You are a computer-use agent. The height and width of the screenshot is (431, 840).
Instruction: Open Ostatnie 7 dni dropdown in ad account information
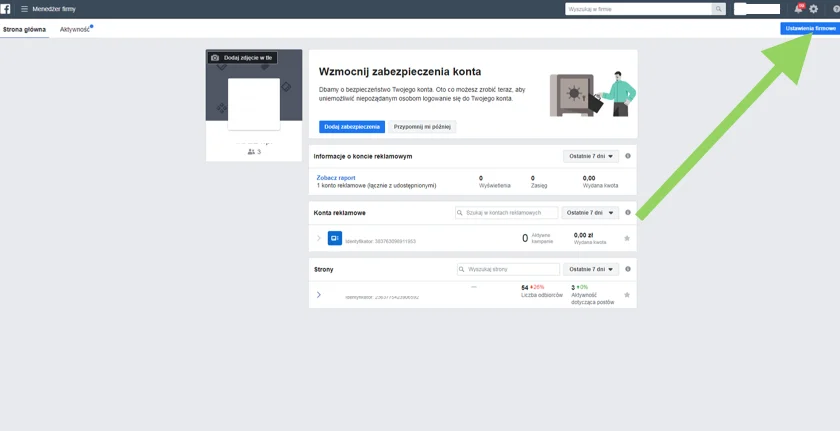pyautogui.click(x=591, y=156)
